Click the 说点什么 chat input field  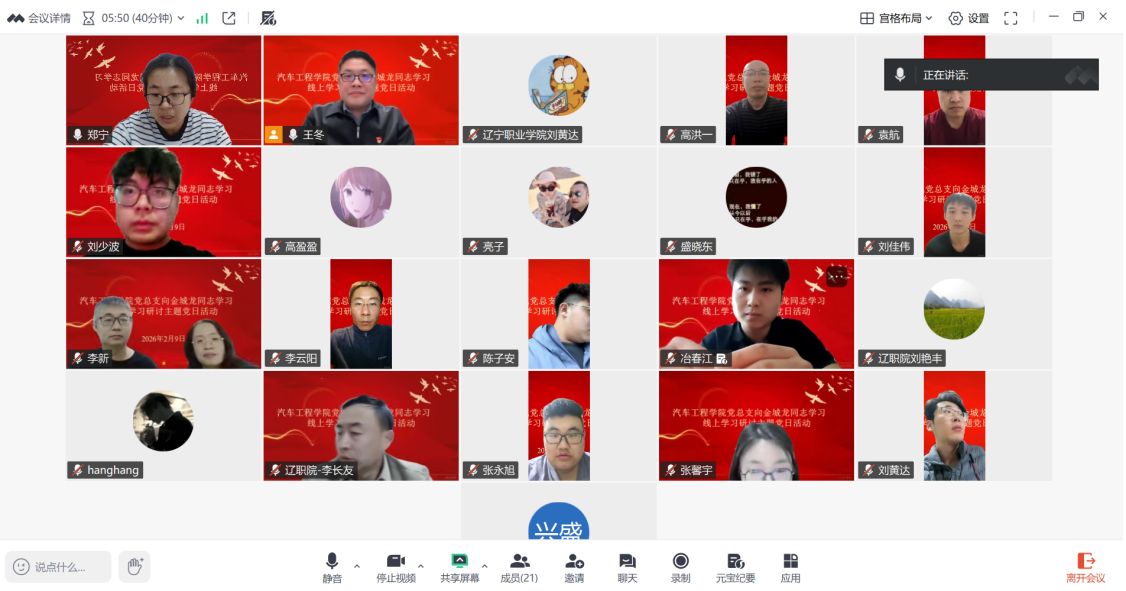(x=58, y=567)
